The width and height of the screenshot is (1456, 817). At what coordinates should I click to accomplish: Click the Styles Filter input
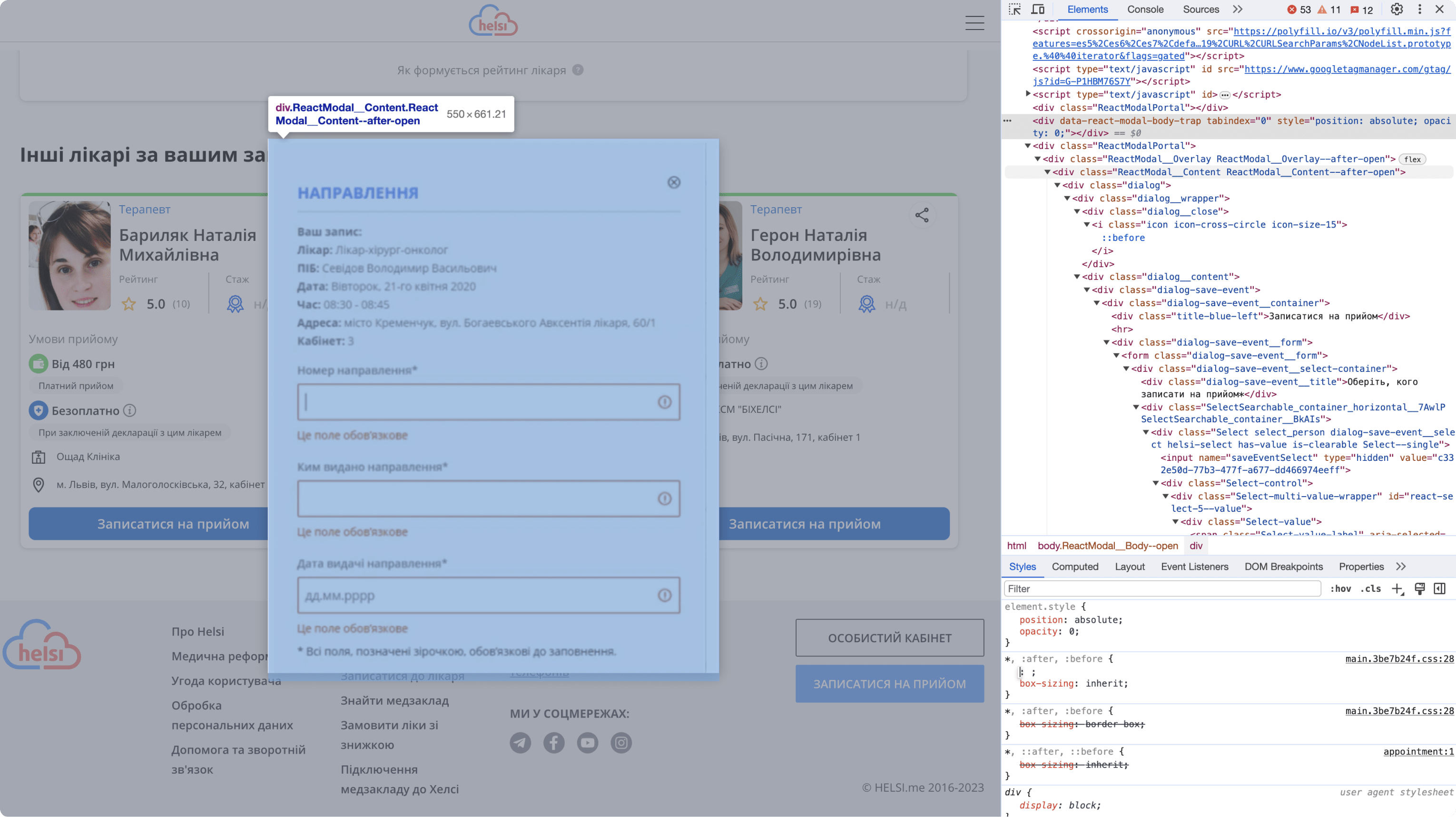(1162, 588)
